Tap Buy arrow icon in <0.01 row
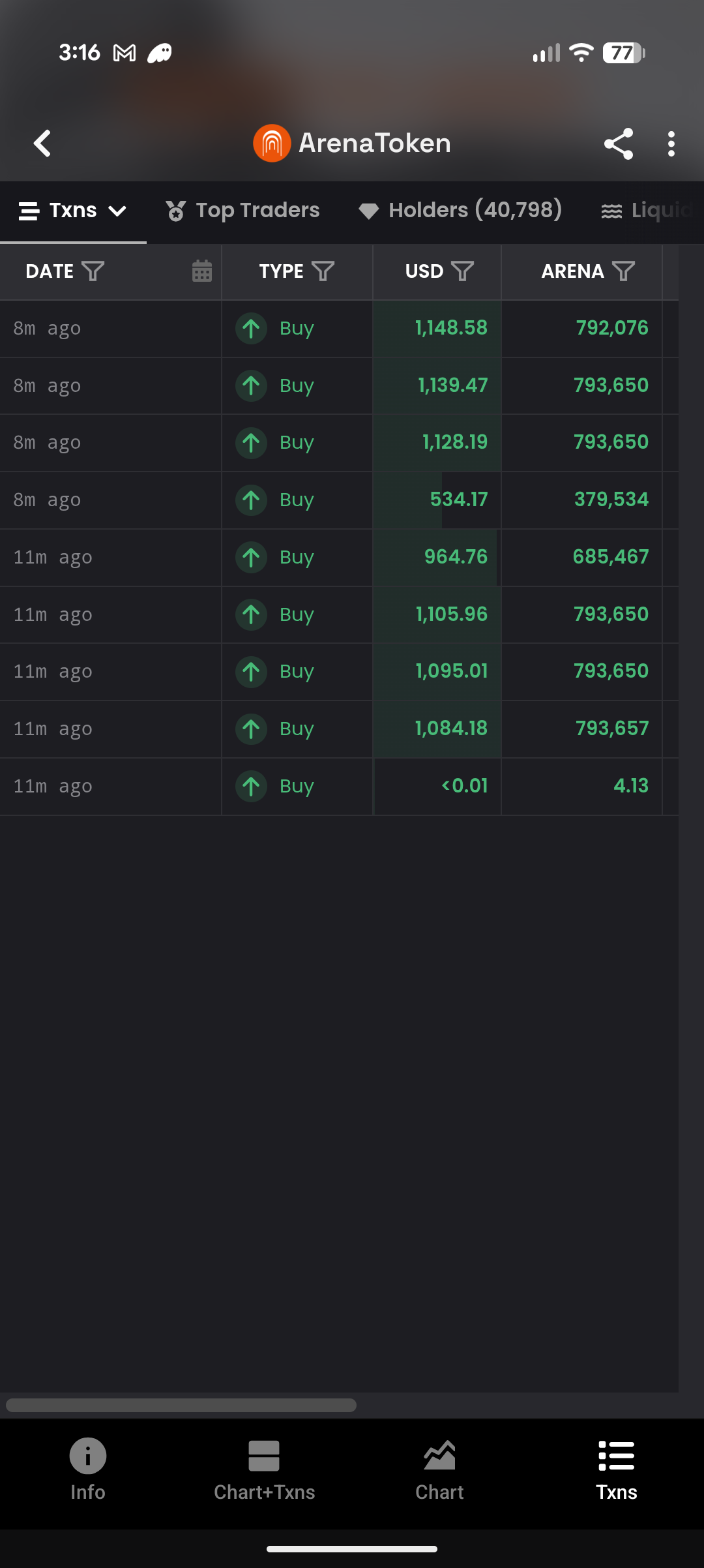Image resolution: width=704 pixels, height=1568 pixels. (x=251, y=787)
